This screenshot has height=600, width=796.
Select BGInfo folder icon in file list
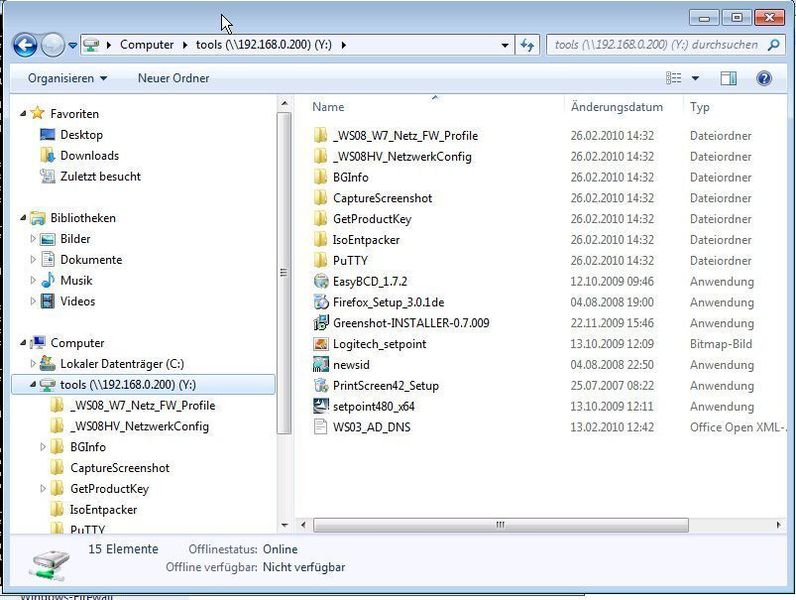tap(320, 177)
